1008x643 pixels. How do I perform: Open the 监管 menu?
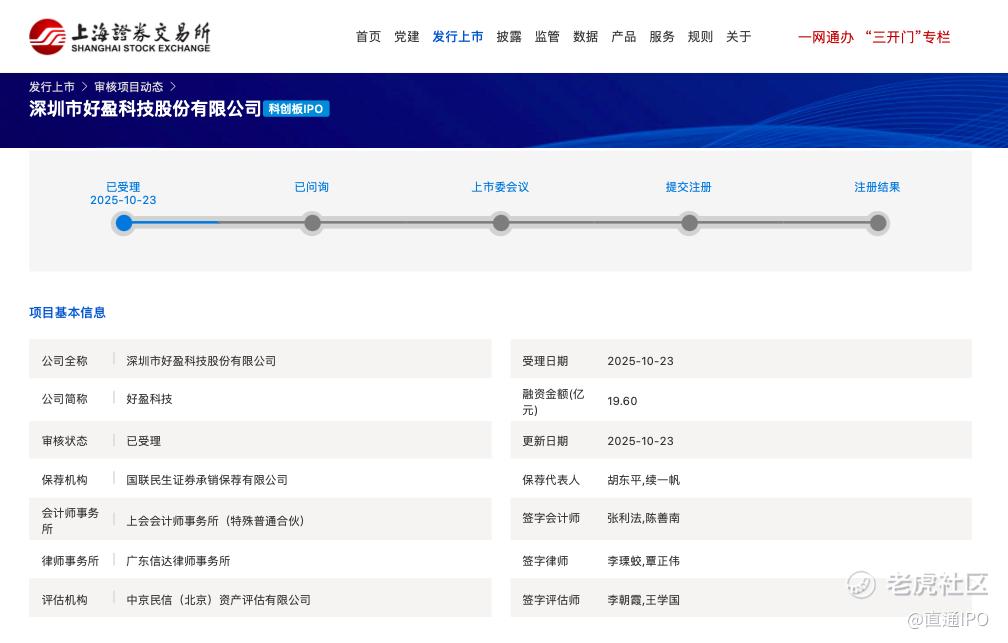click(547, 37)
